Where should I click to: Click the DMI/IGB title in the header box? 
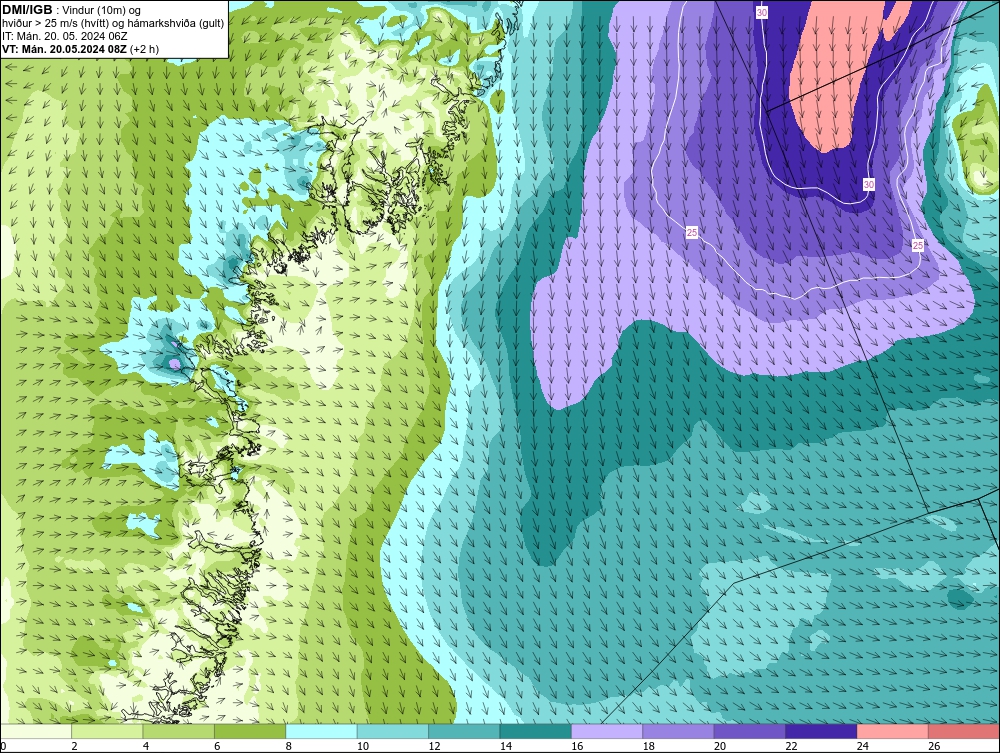(27, 10)
